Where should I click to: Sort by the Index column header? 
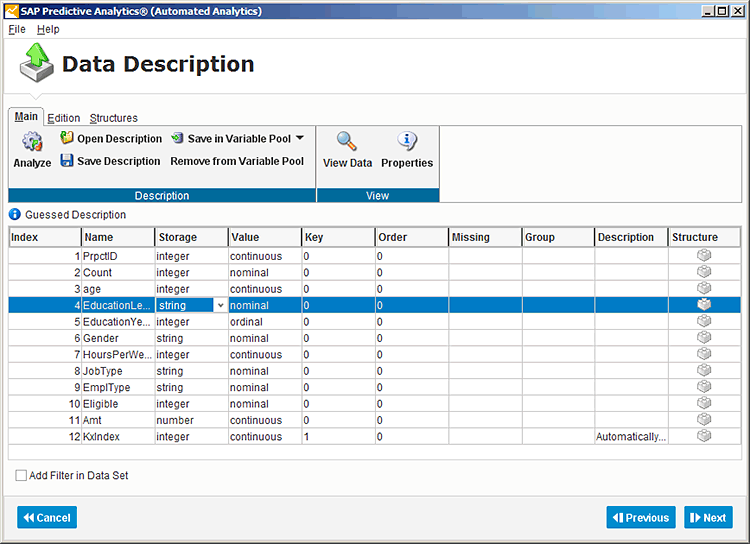tap(45, 237)
